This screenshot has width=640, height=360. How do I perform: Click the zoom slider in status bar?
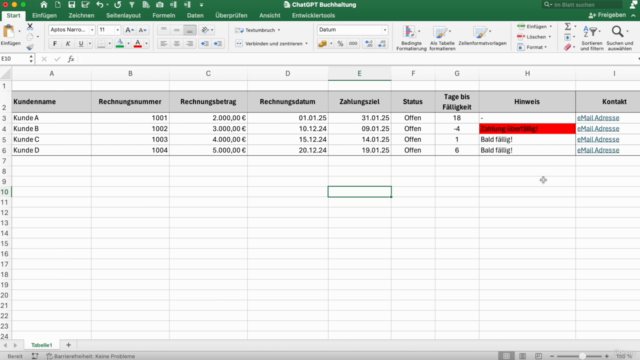click(582, 356)
